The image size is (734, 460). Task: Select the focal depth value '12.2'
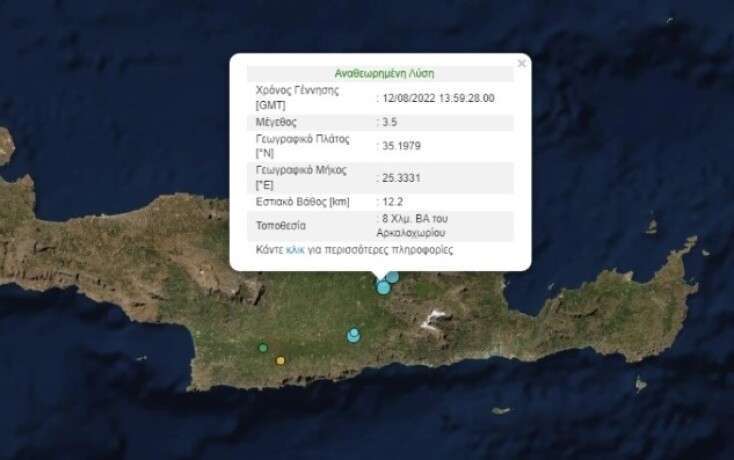point(392,202)
